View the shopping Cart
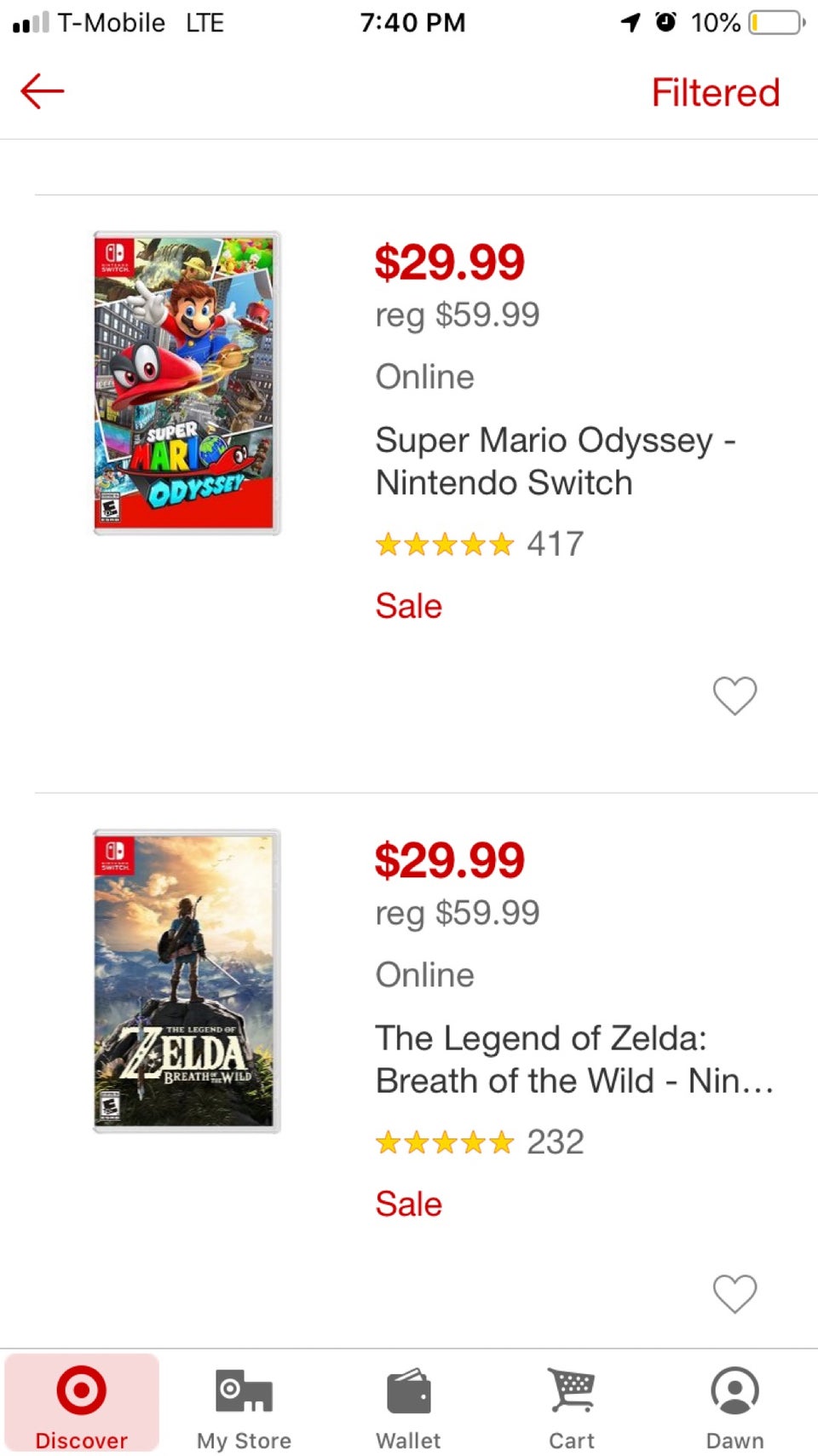818x1456 pixels. tap(572, 1404)
